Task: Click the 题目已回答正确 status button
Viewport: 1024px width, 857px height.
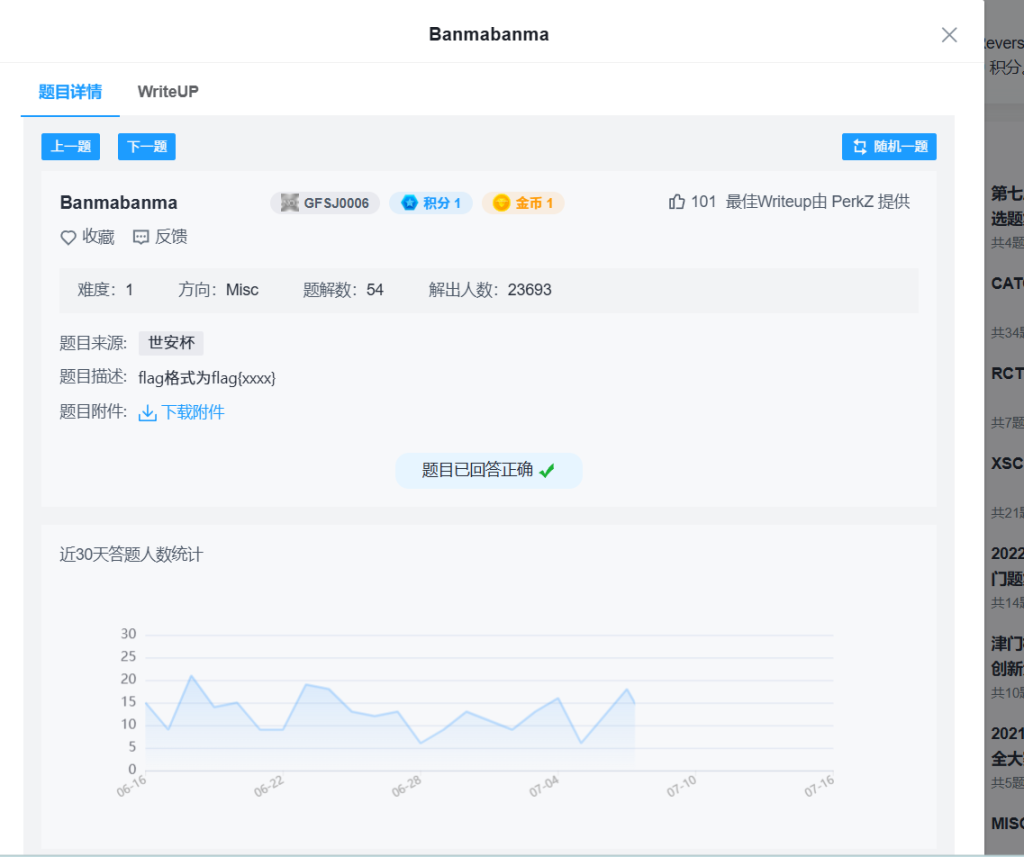Action: [x=488, y=470]
